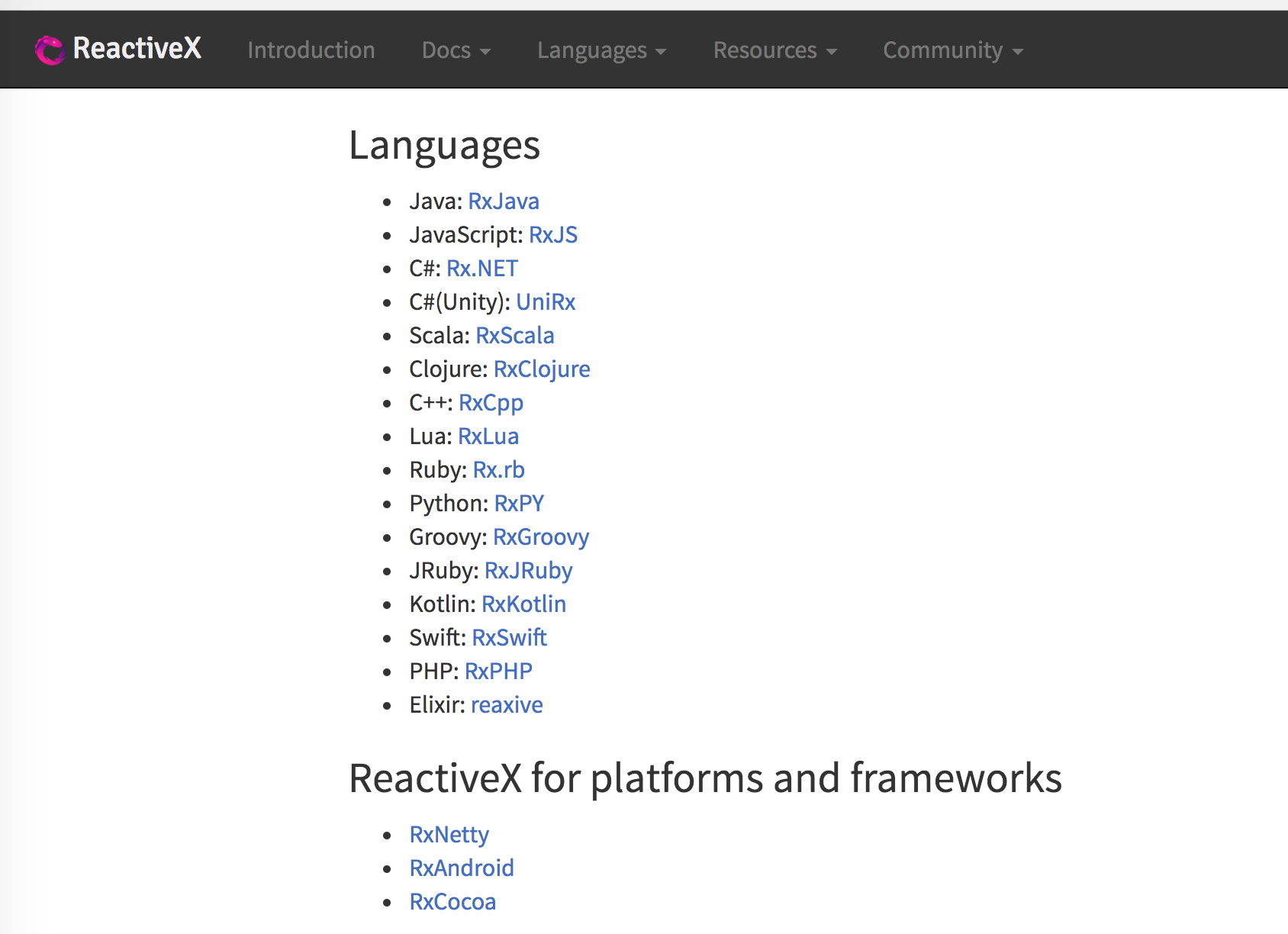Open the RxSwift link
Viewport: 1288px width, 934px height.
pyautogui.click(x=510, y=638)
